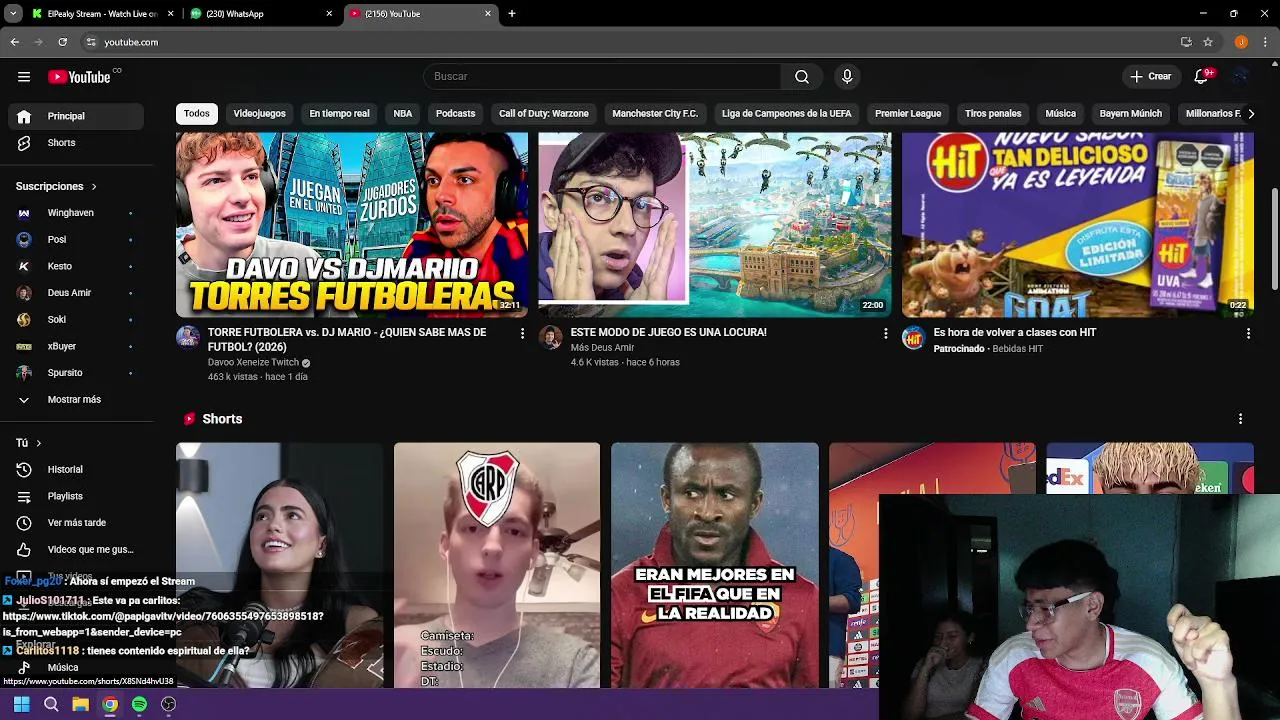The image size is (1280, 720).
Task: Open River Plate shield Short
Action: [x=497, y=566]
